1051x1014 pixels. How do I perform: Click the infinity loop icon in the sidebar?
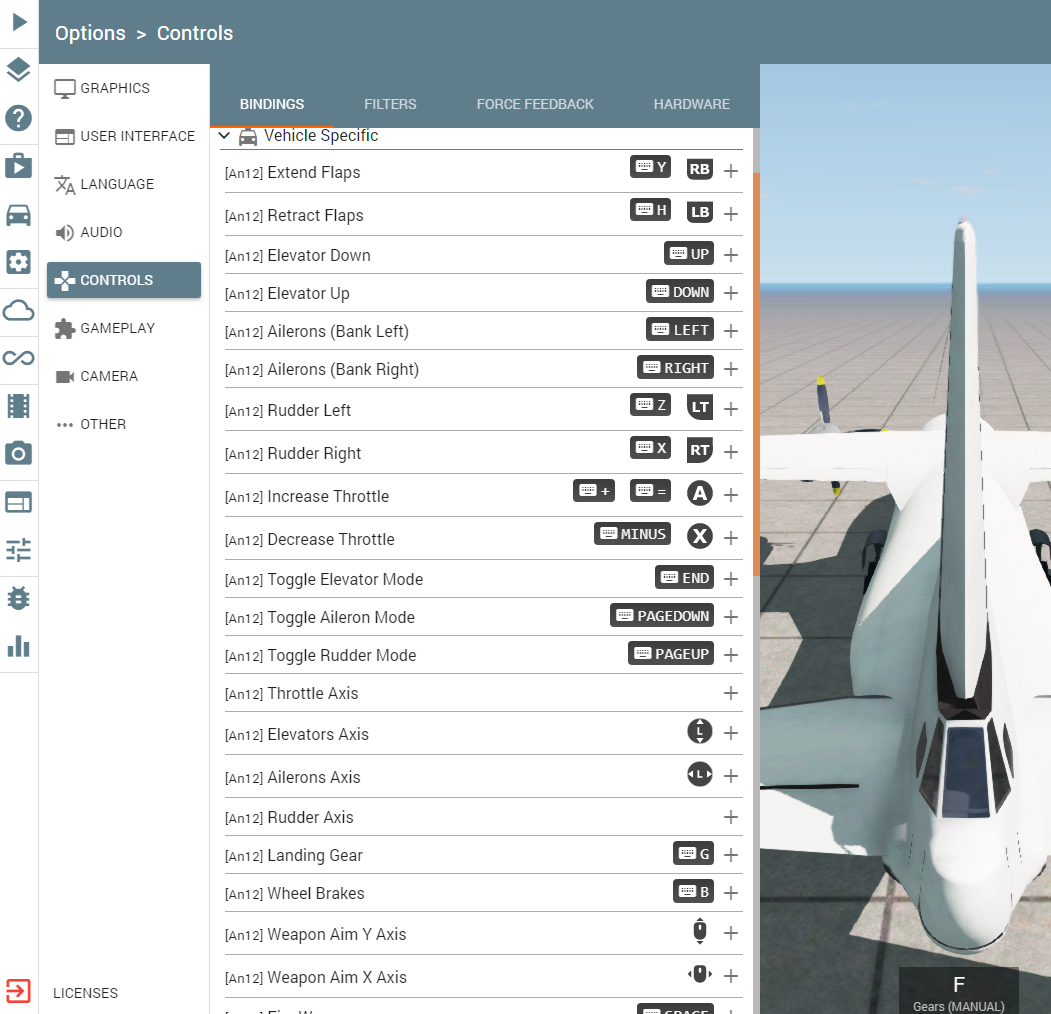click(x=19, y=358)
